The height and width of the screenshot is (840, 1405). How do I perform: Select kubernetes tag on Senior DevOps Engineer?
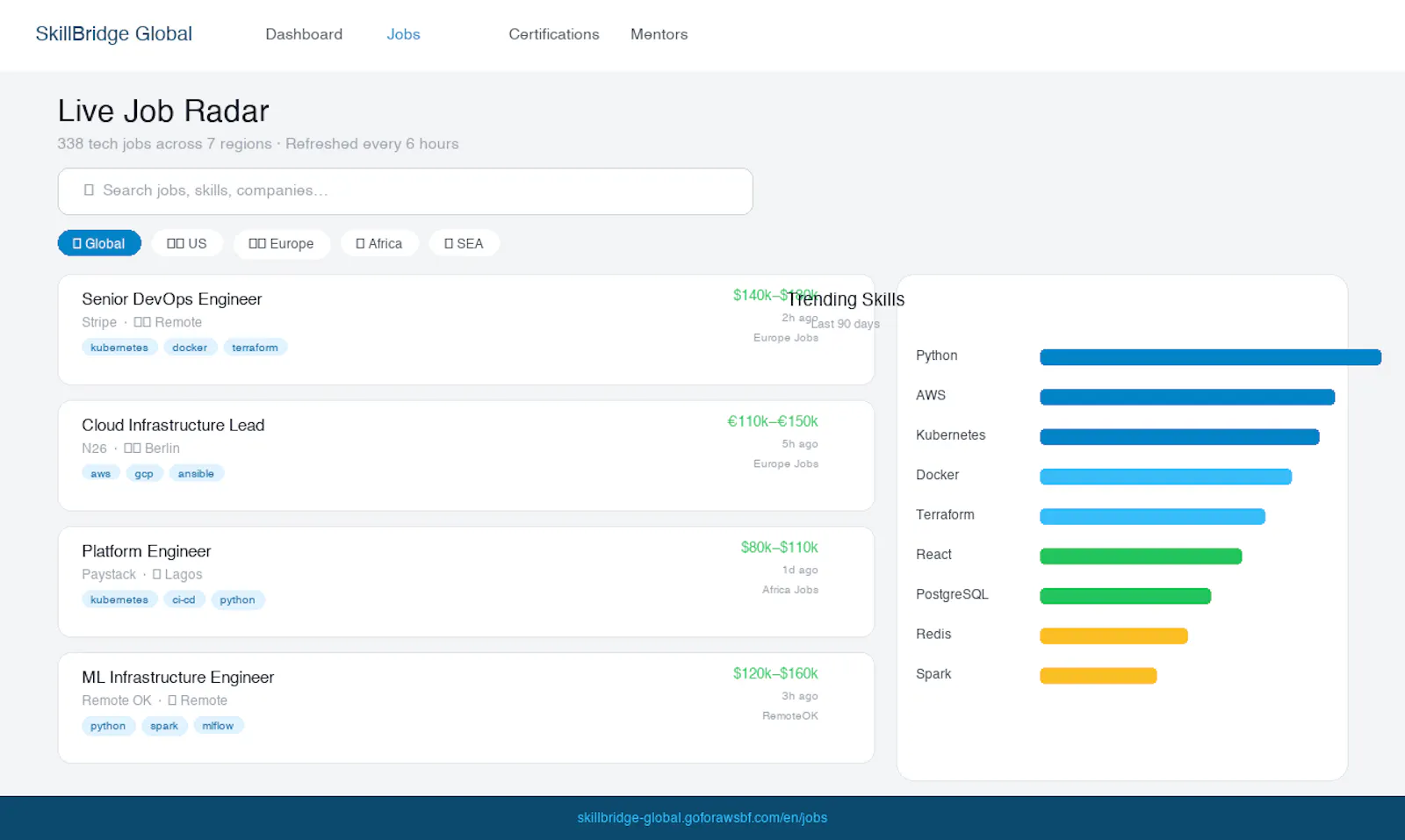(119, 348)
